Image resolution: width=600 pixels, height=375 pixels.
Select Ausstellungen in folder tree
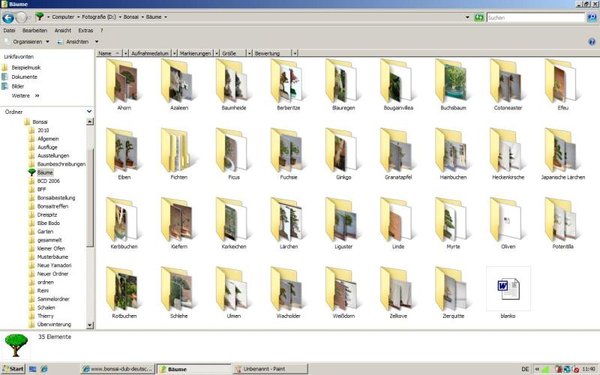pos(53,156)
